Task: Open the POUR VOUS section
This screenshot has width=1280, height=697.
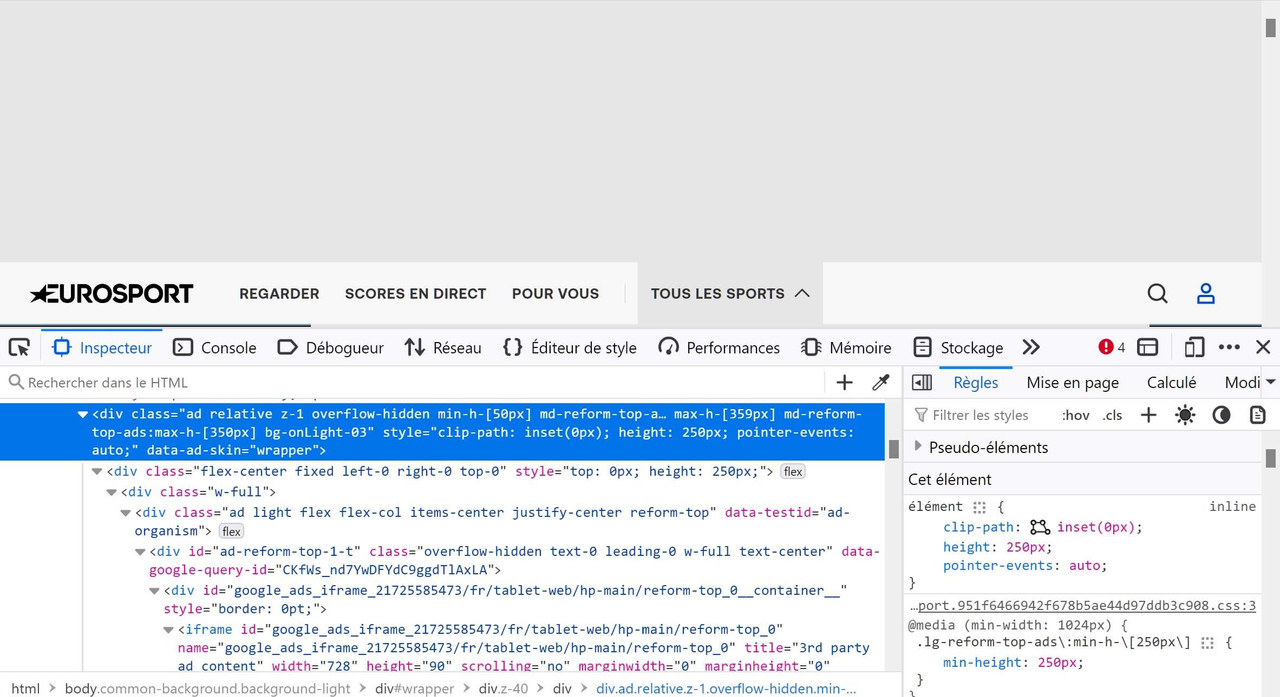Action: click(555, 293)
